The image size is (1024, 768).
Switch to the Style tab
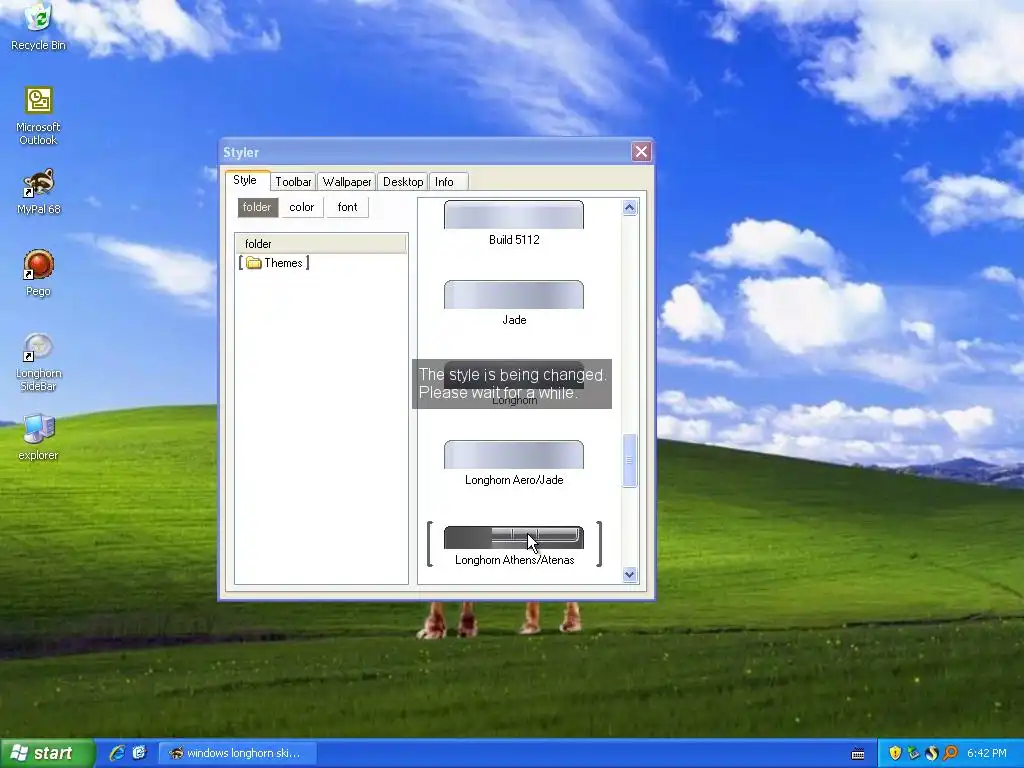point(245,180)
